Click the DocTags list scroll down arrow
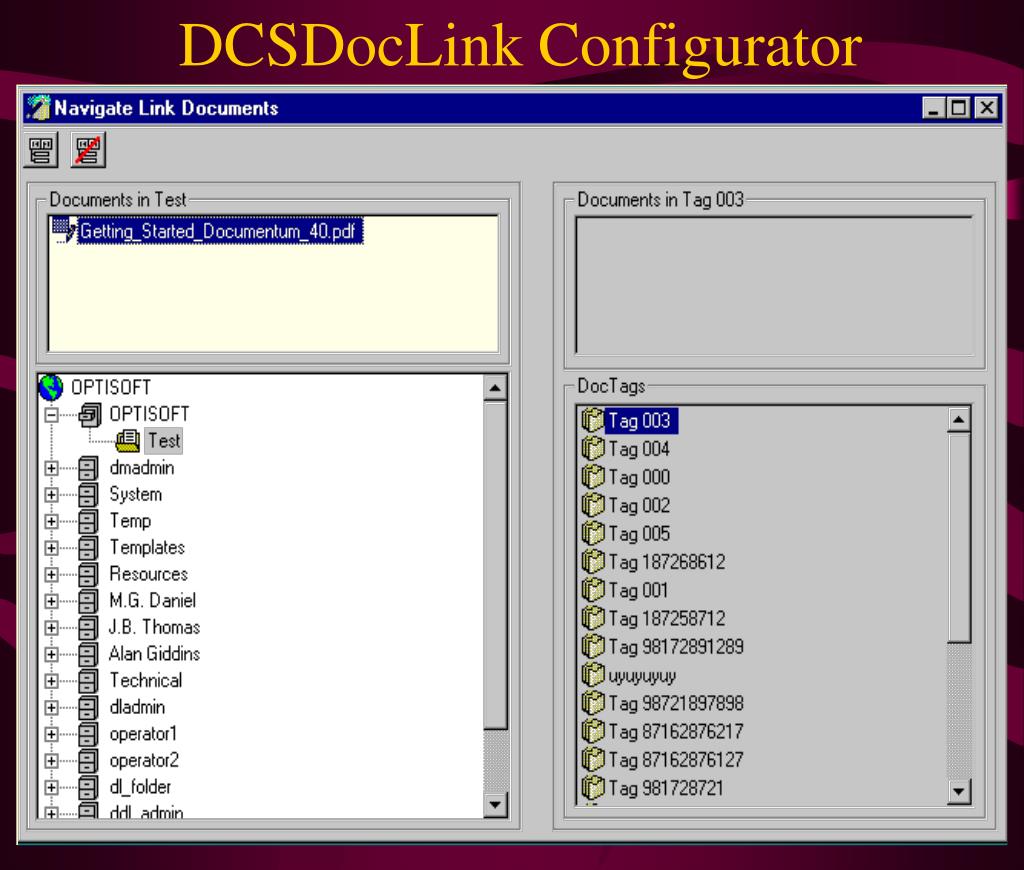Image resolution: width=1024 pixels, height=870 pixels. (x=958, y=792)
